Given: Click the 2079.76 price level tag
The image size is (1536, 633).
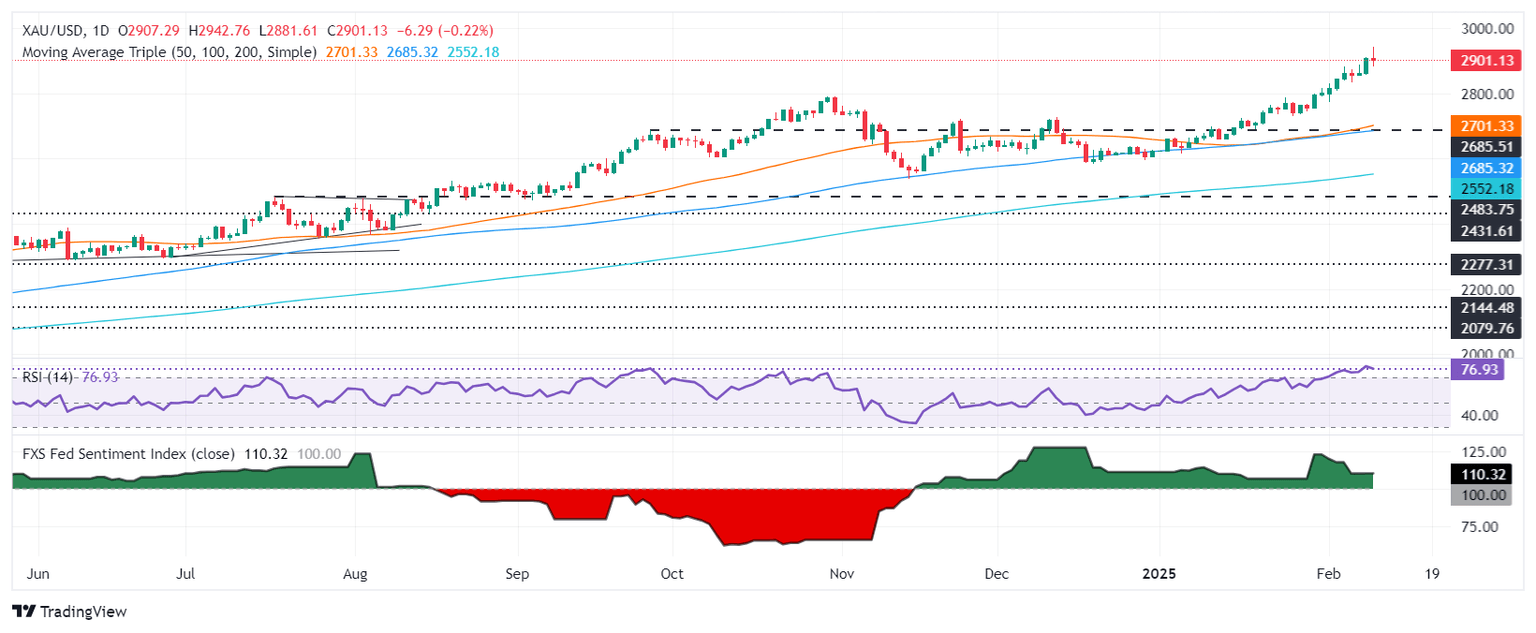Looking at the screenshot, I should (1487, 327).
